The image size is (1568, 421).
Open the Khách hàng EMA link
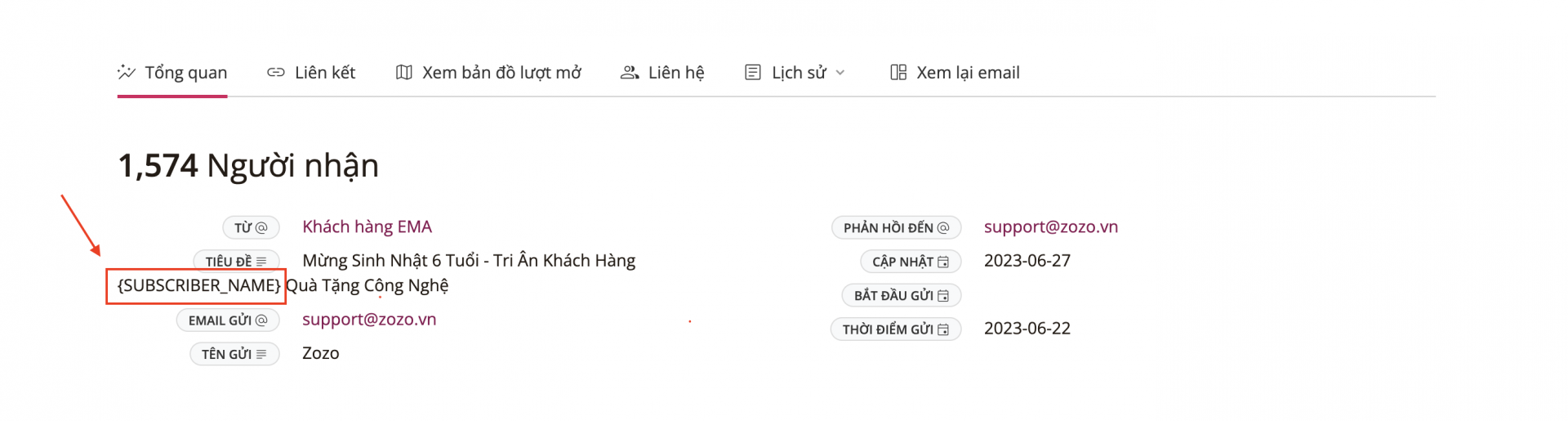pyautogui.click(x=367, y=226)
